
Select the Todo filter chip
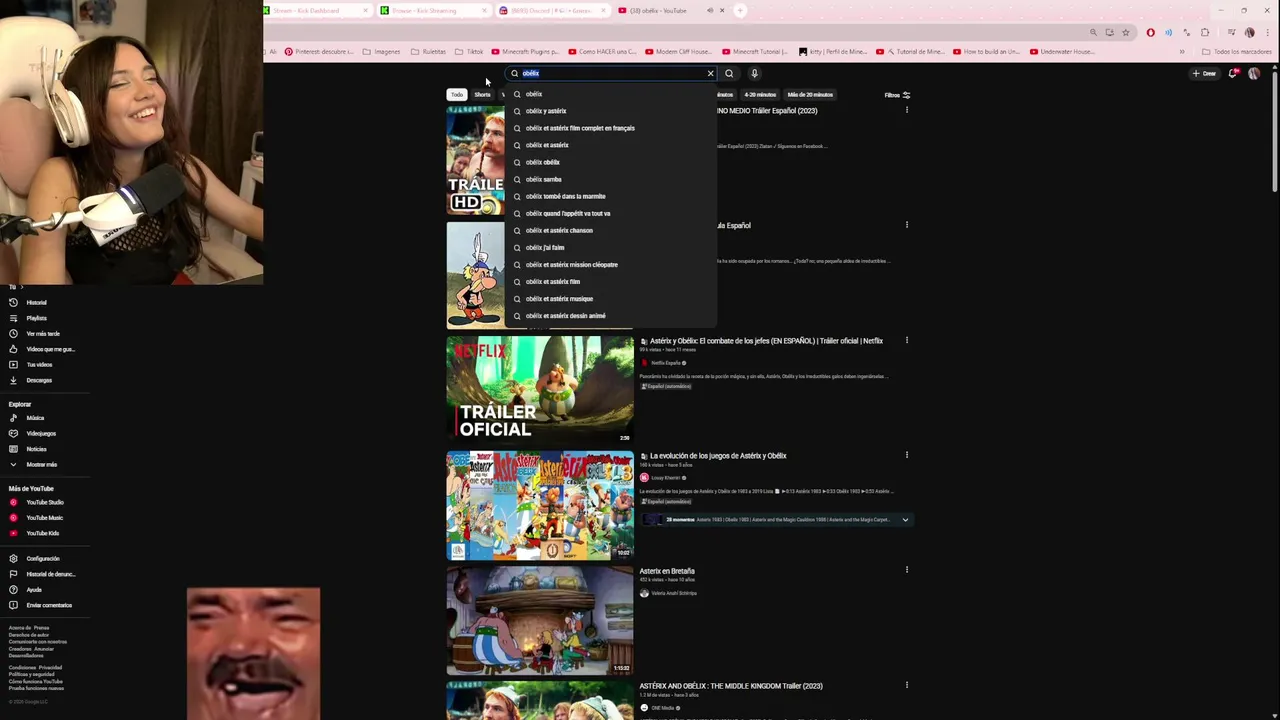point(457,95)
